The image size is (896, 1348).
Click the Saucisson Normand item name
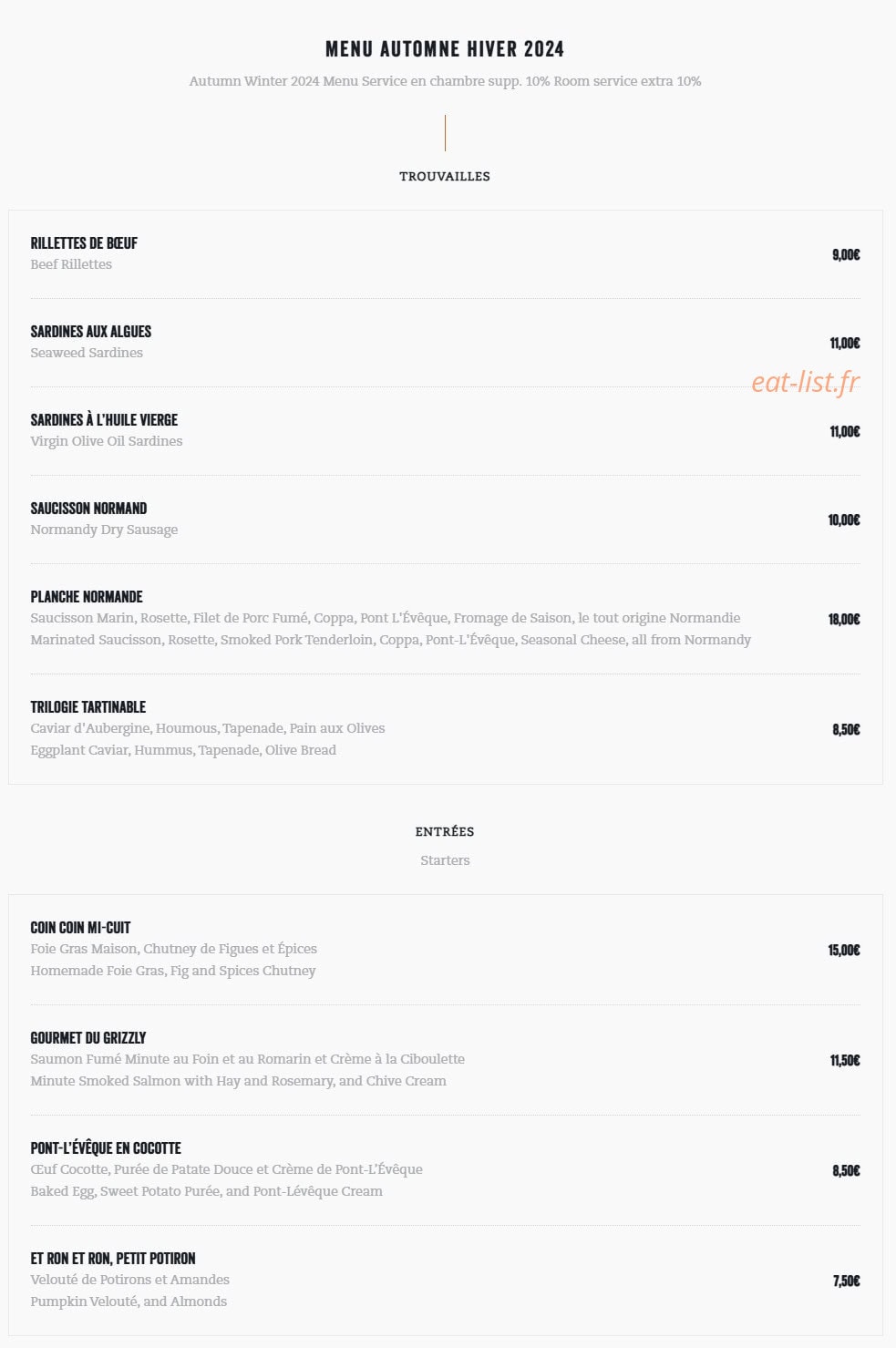coord(88,509)
